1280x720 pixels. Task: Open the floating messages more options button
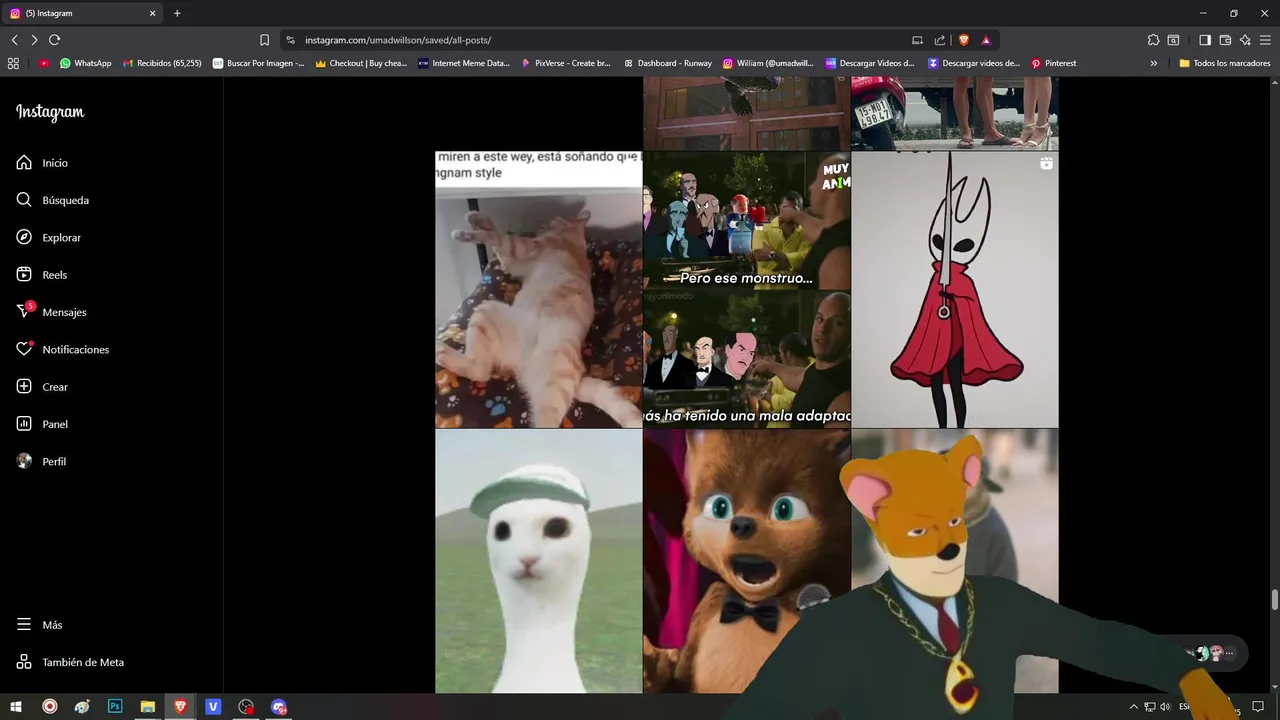click(1229, 653)
